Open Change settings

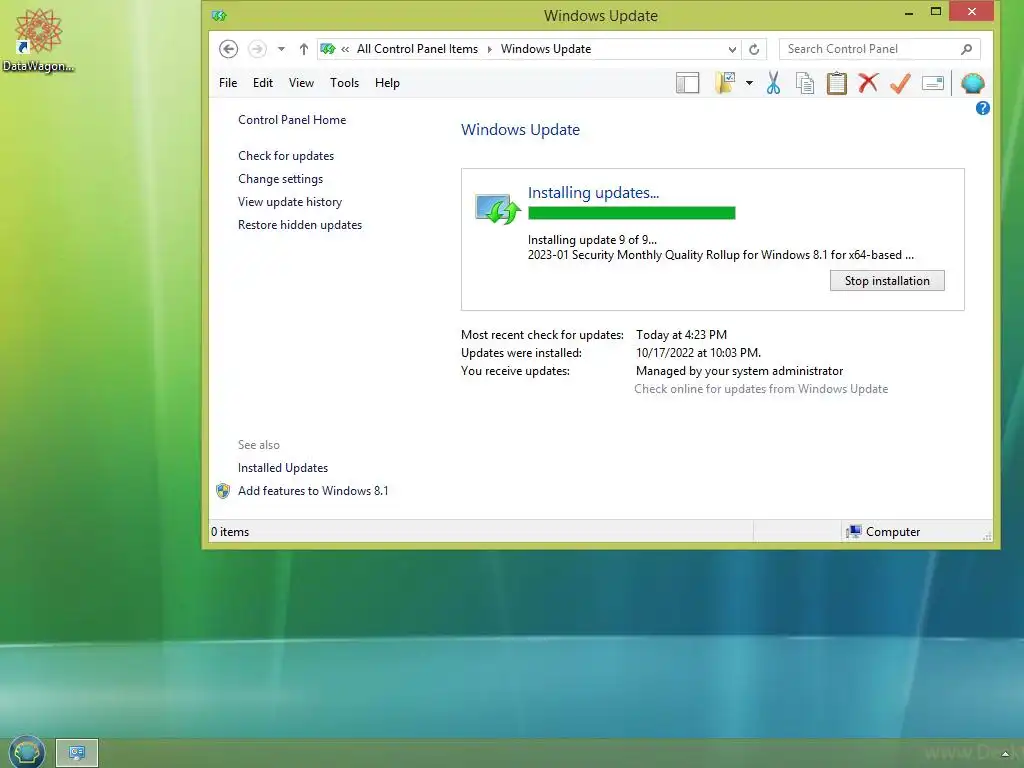[280, 179]
